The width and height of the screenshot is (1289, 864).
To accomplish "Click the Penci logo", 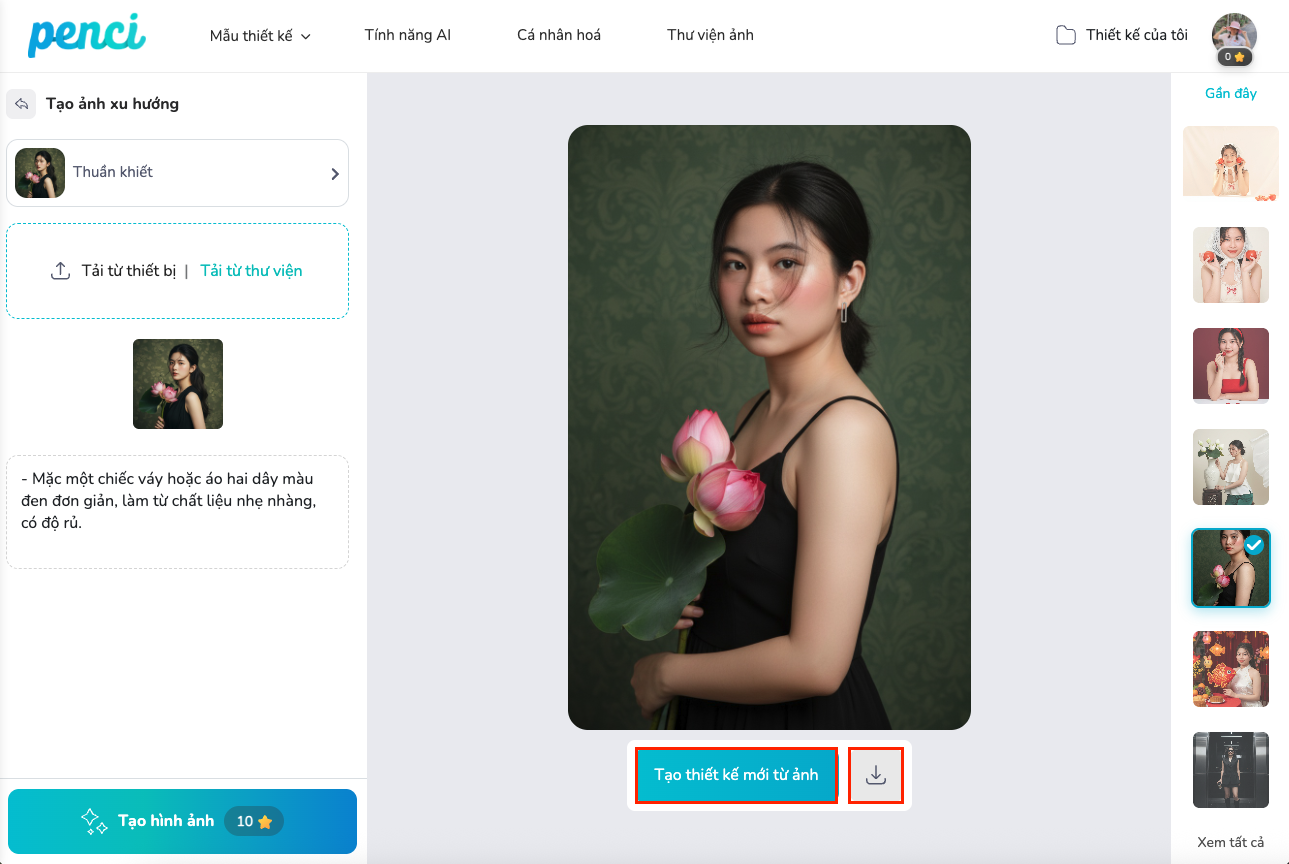I will point(87,35).
